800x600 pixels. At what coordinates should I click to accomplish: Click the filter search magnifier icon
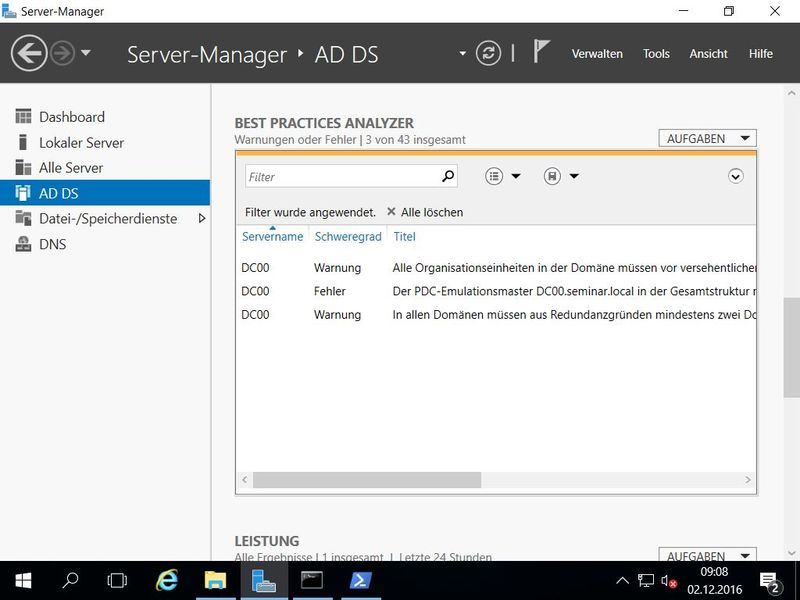click(448, 177)
